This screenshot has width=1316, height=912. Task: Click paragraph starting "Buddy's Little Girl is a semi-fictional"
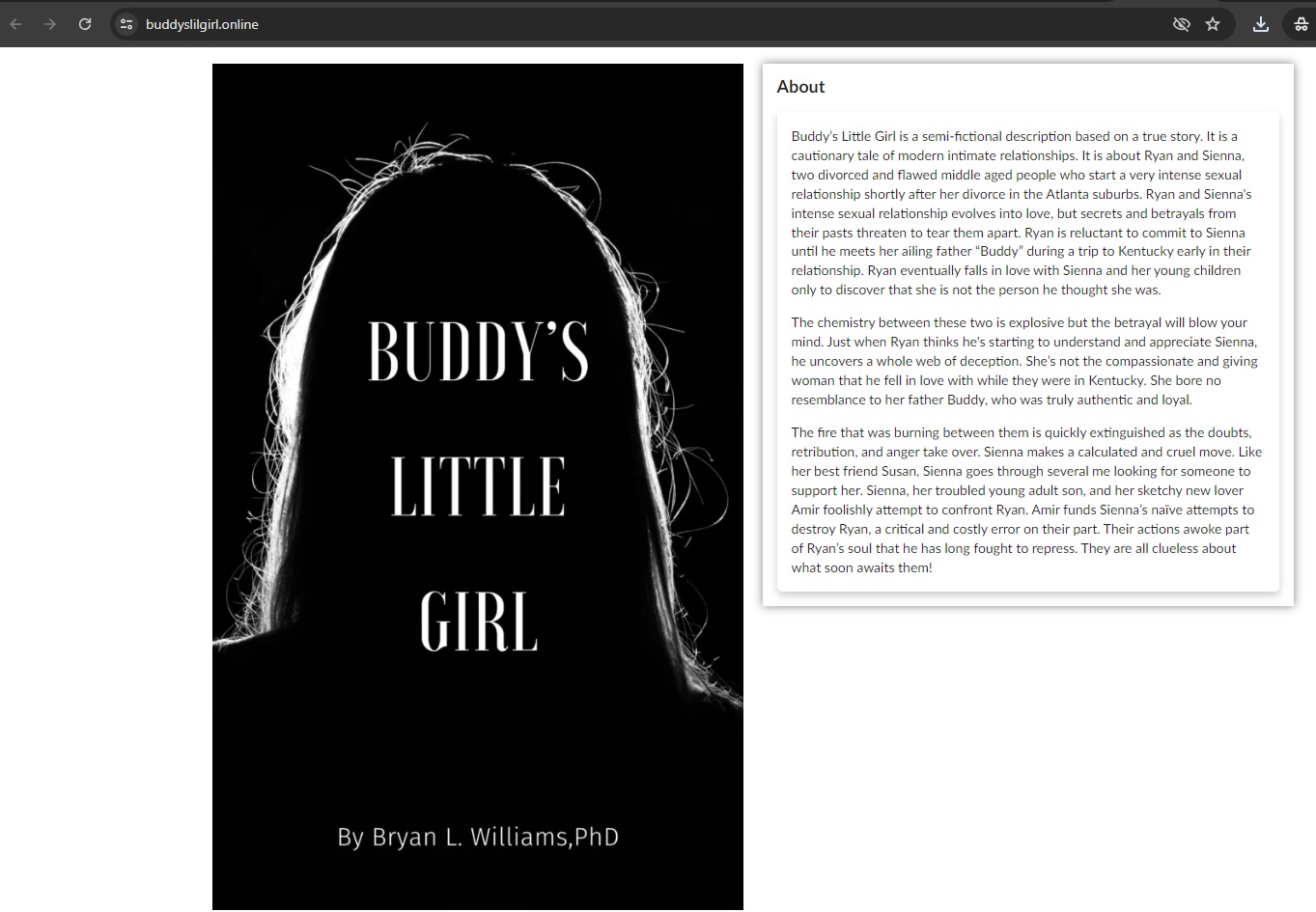tap(1022, 213)
